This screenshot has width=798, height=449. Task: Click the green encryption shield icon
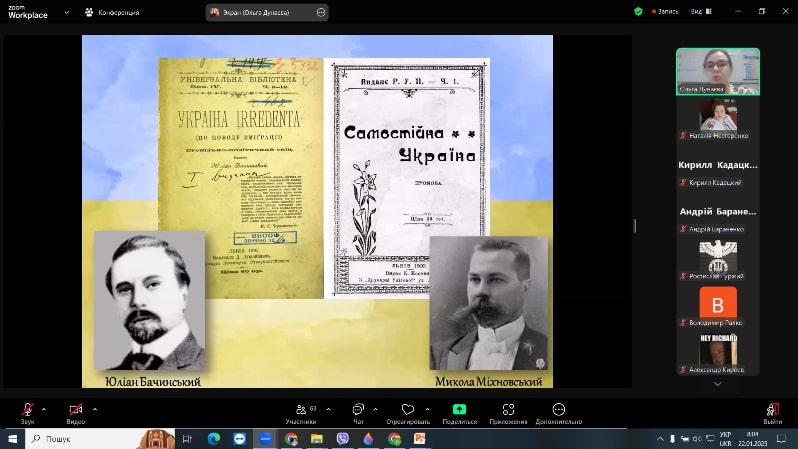coord(638,11)
